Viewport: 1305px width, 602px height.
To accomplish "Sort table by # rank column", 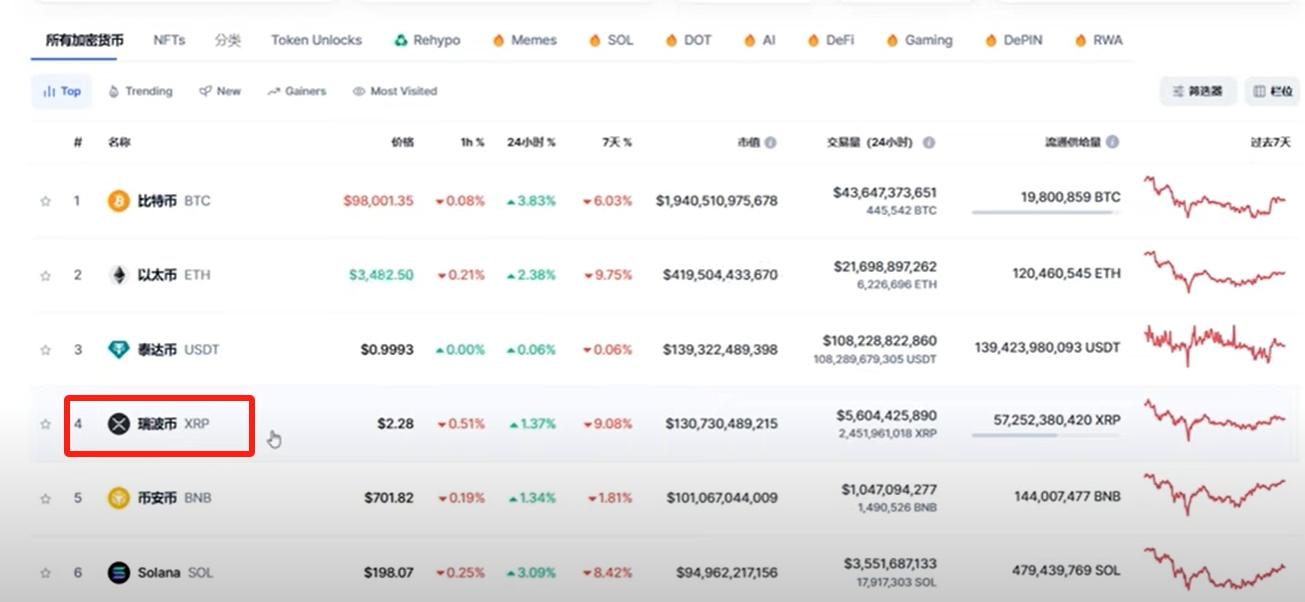I will (x=78, y=143).
